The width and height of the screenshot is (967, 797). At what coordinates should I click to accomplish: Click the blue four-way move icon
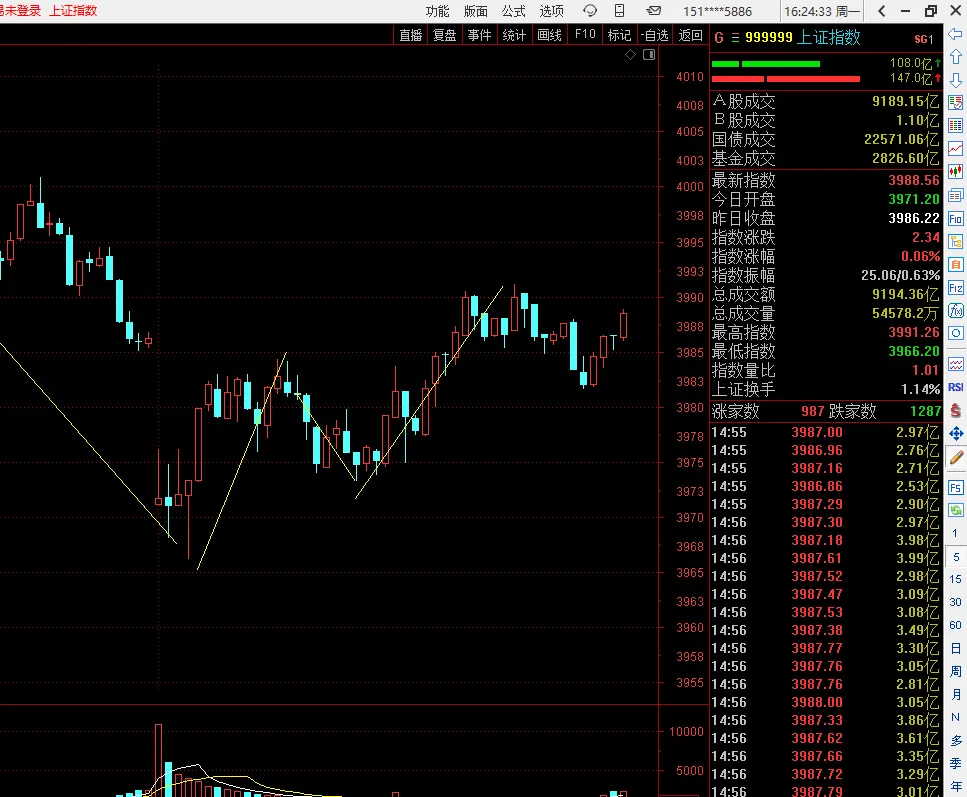(x=956, y=434)
